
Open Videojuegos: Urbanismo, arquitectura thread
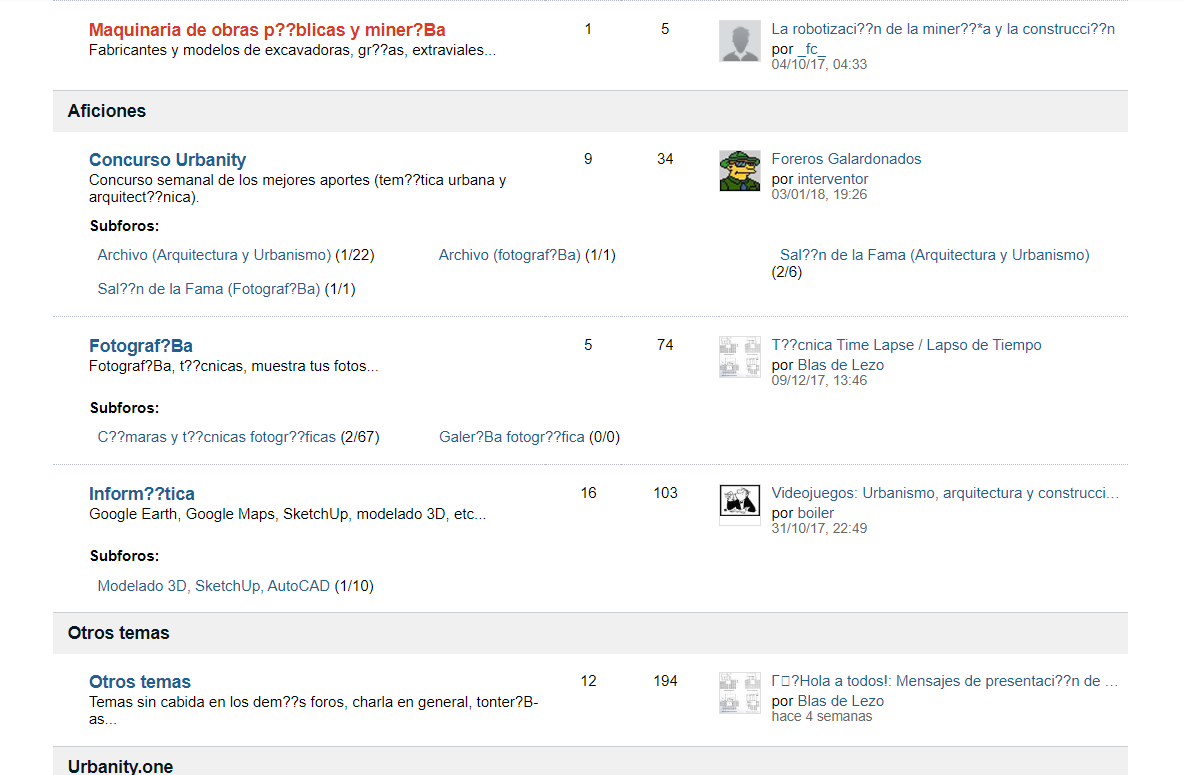944,493
